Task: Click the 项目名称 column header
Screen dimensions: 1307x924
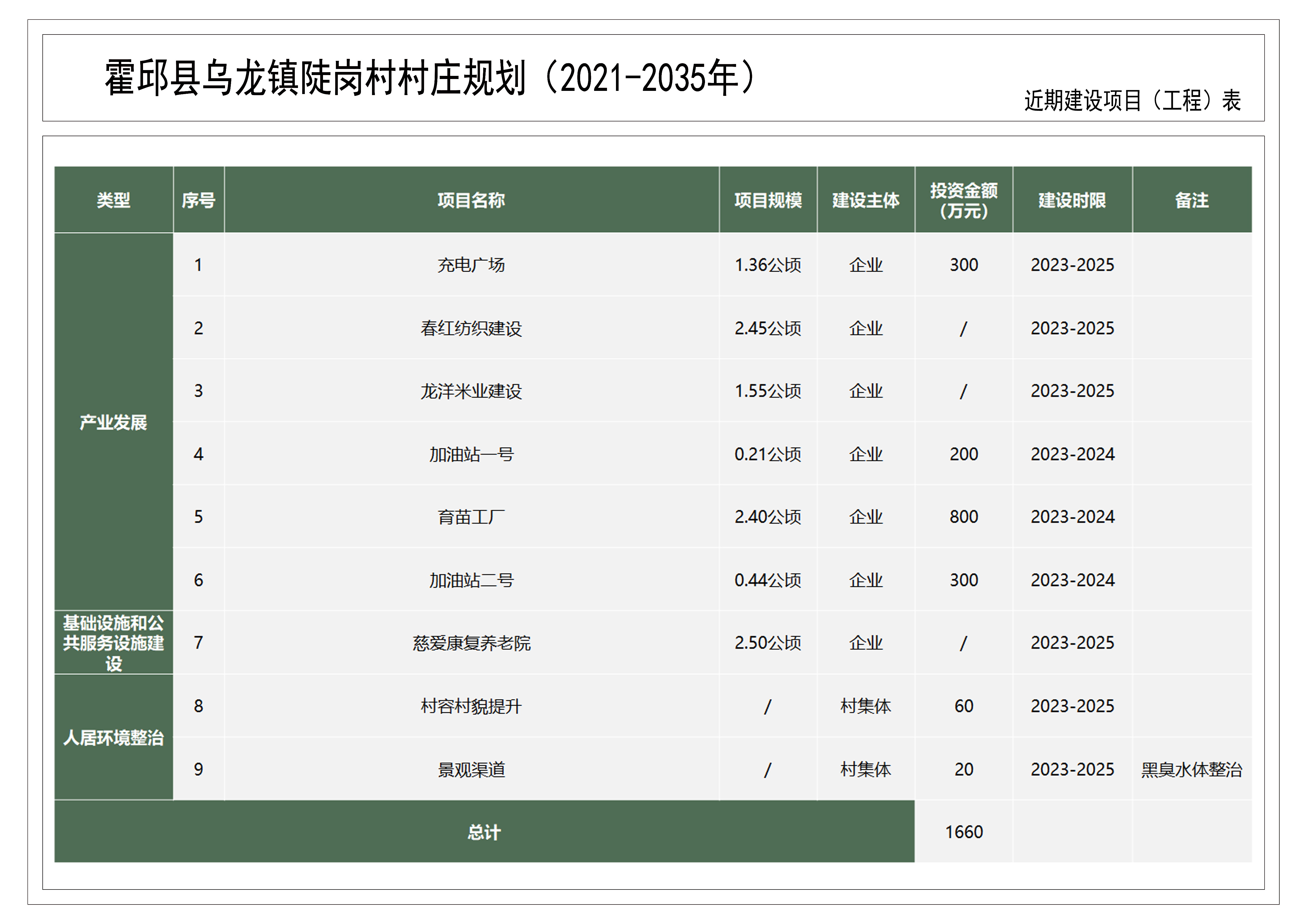Action: pyautogui.click(x=471, y=200)
